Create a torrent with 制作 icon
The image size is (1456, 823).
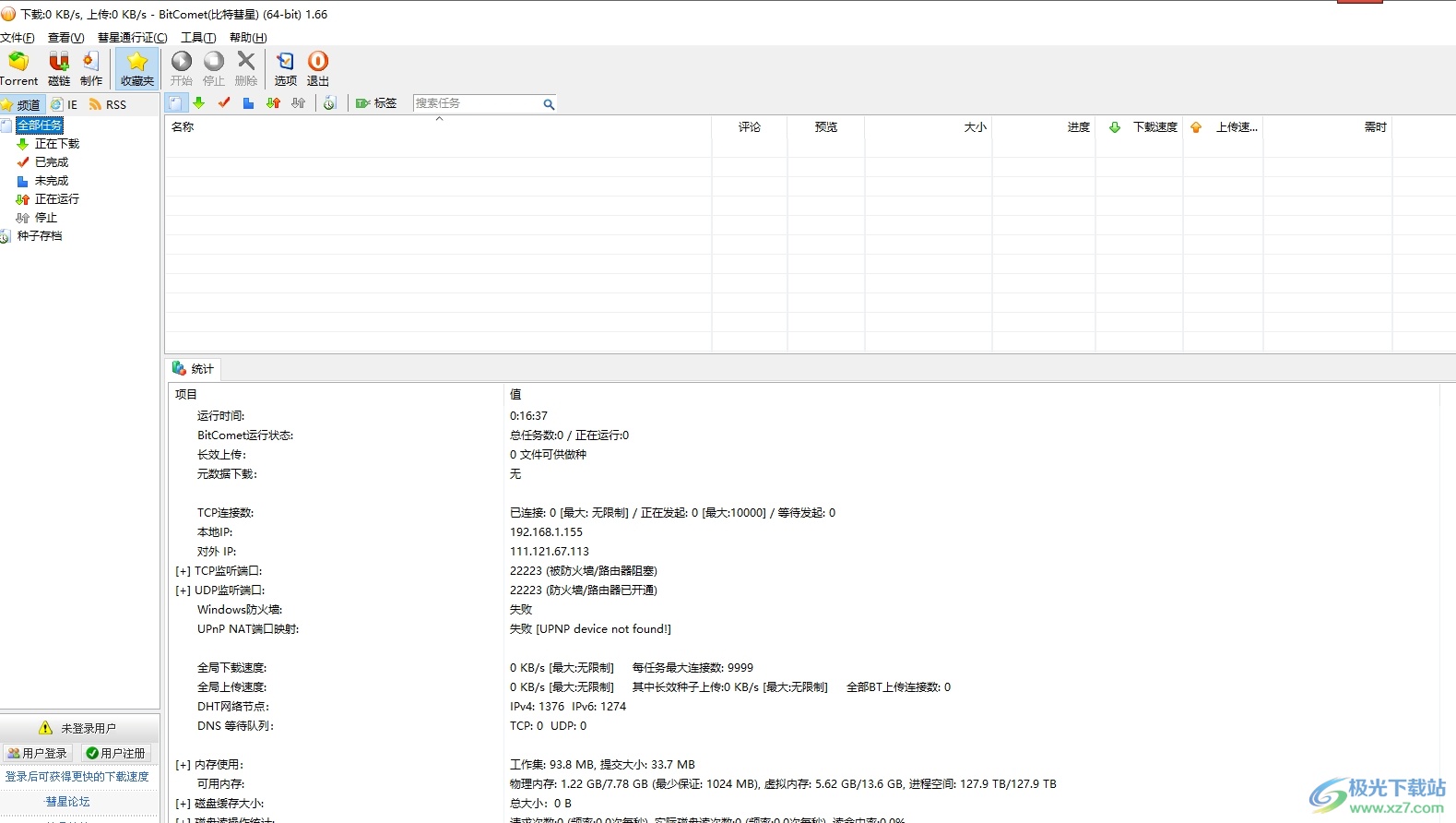click(x=91, y=69)
